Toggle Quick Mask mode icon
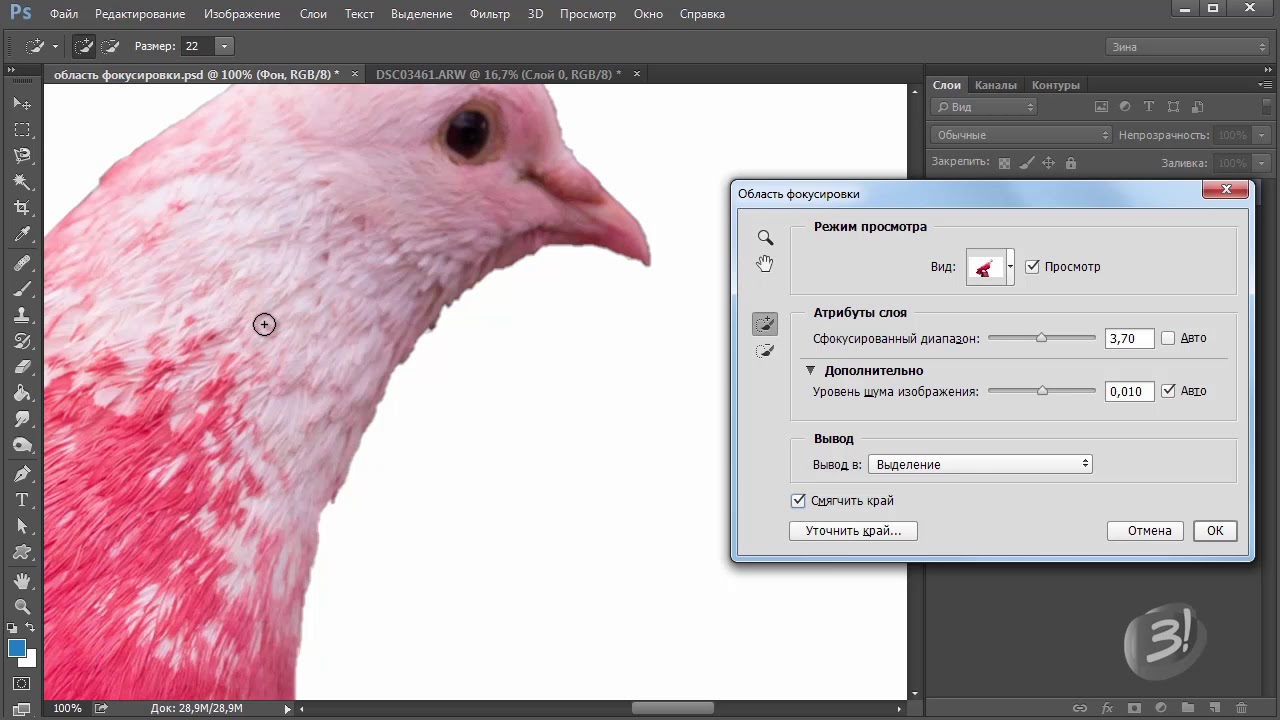This screenshot has height=720, width=1280. coord(22,684)
